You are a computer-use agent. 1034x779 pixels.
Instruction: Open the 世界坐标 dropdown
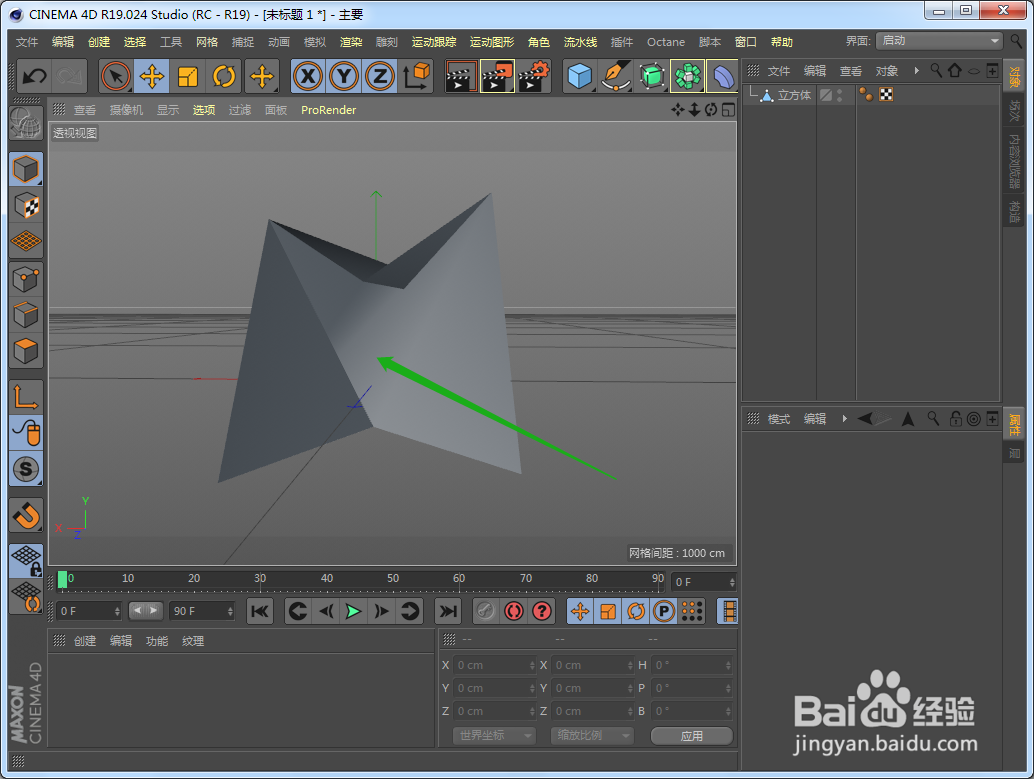click(495, 735)
